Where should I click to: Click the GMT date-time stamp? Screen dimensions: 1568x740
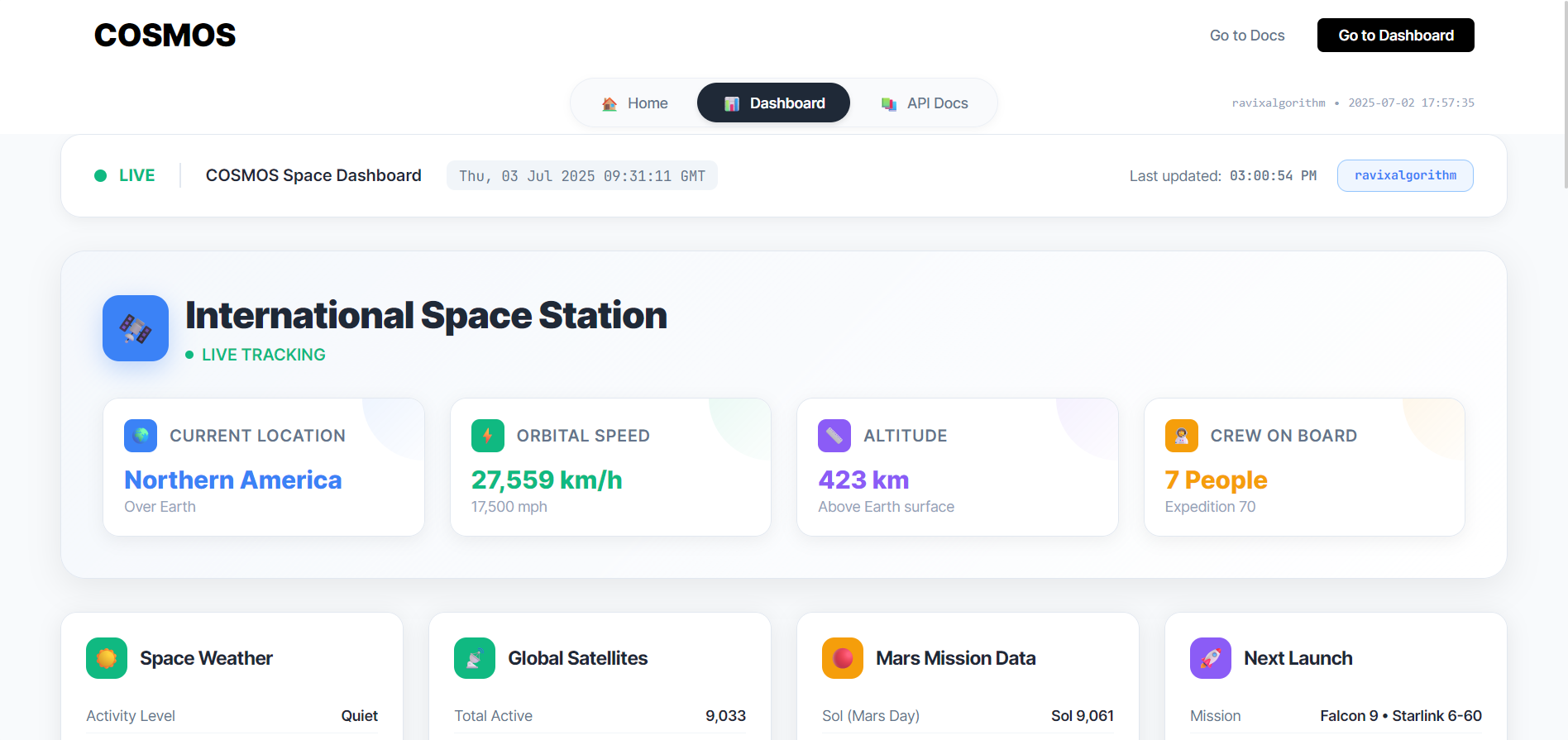(x=582, y=175)
